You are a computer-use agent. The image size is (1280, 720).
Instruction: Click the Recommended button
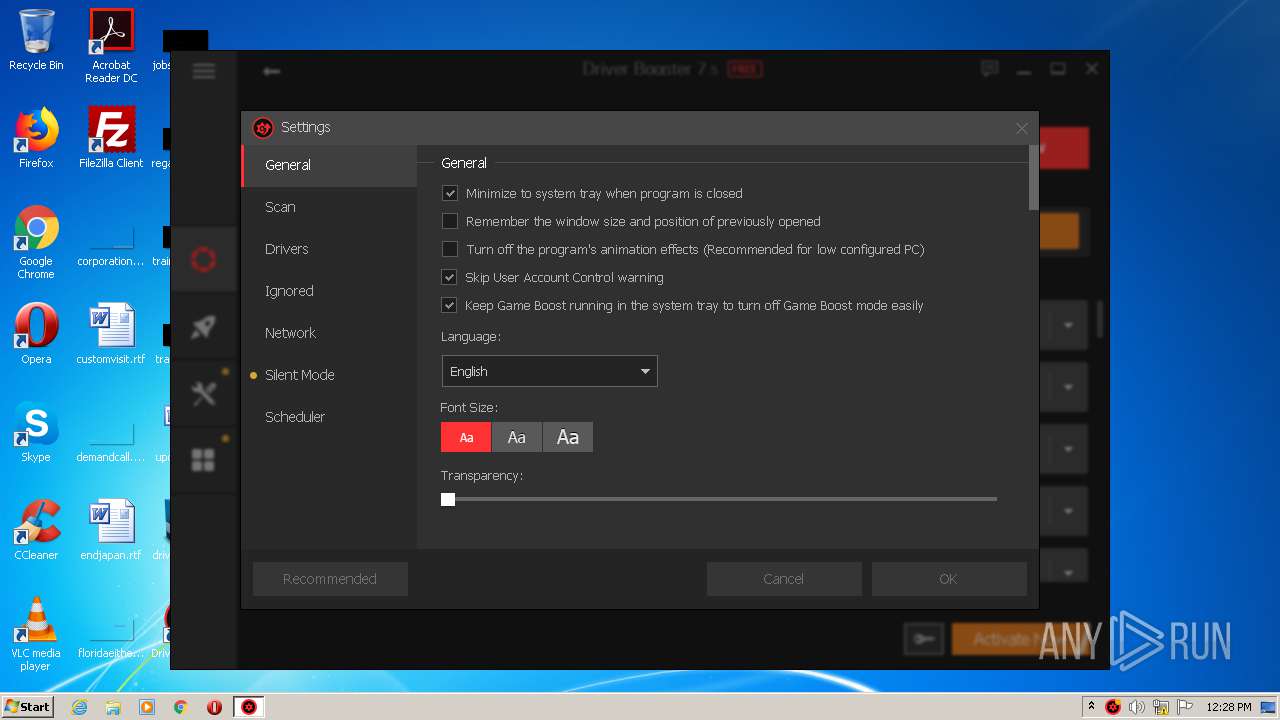point(330,579)
